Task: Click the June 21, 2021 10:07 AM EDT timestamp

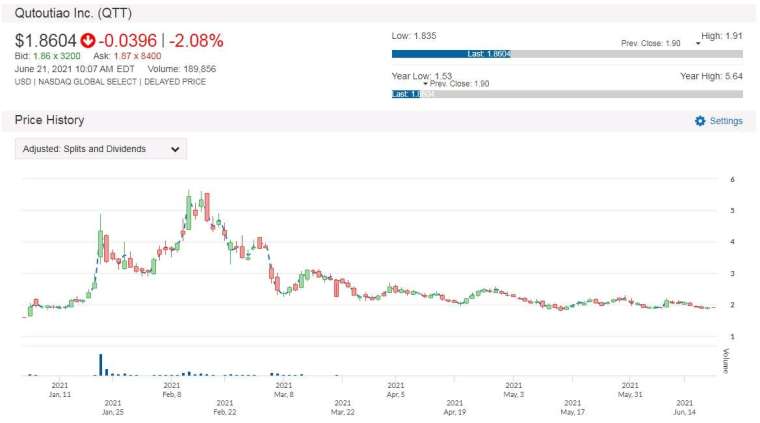Action: tap(74, 69)
